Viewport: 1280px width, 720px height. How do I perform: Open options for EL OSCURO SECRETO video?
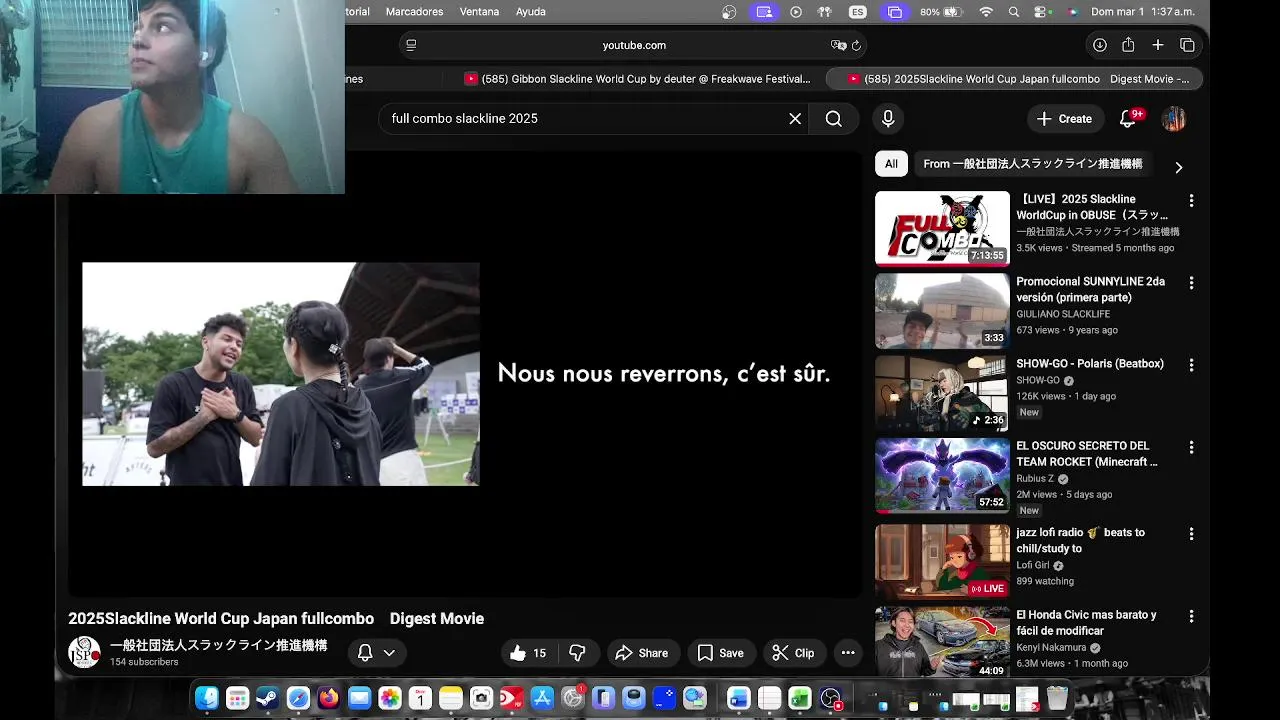[1191, 447]
